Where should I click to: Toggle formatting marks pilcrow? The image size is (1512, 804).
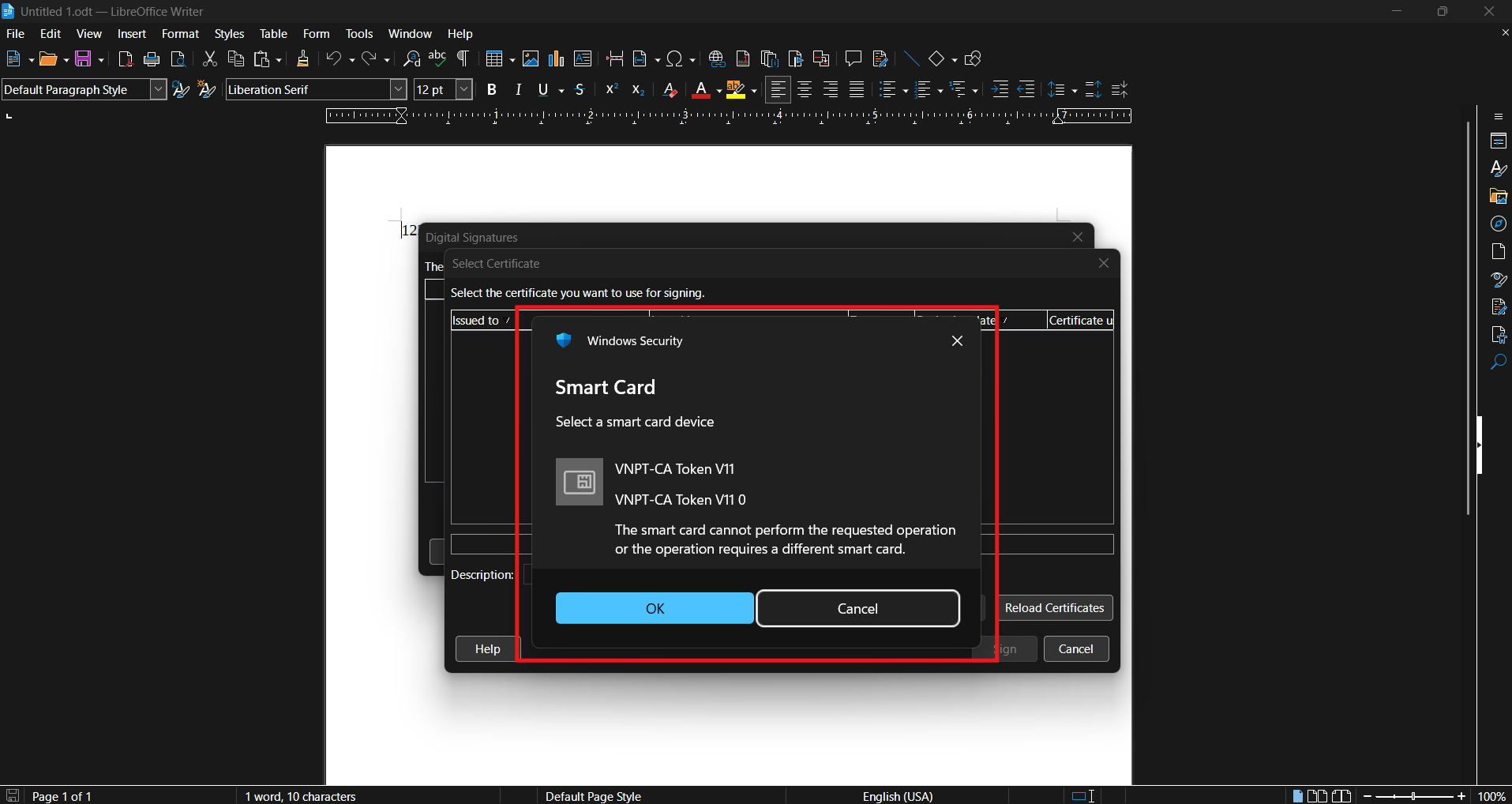tap(463, 59)
